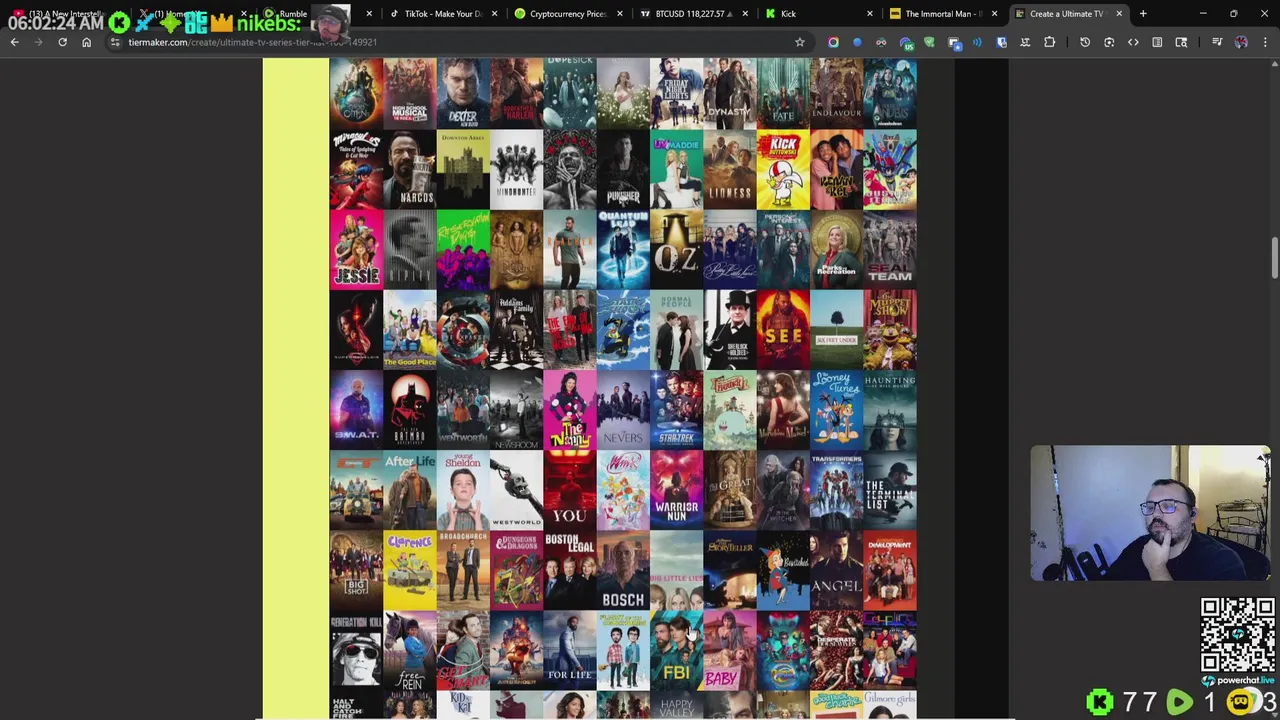
Task: Select the Looney Tunes poster
Action: 837,410
